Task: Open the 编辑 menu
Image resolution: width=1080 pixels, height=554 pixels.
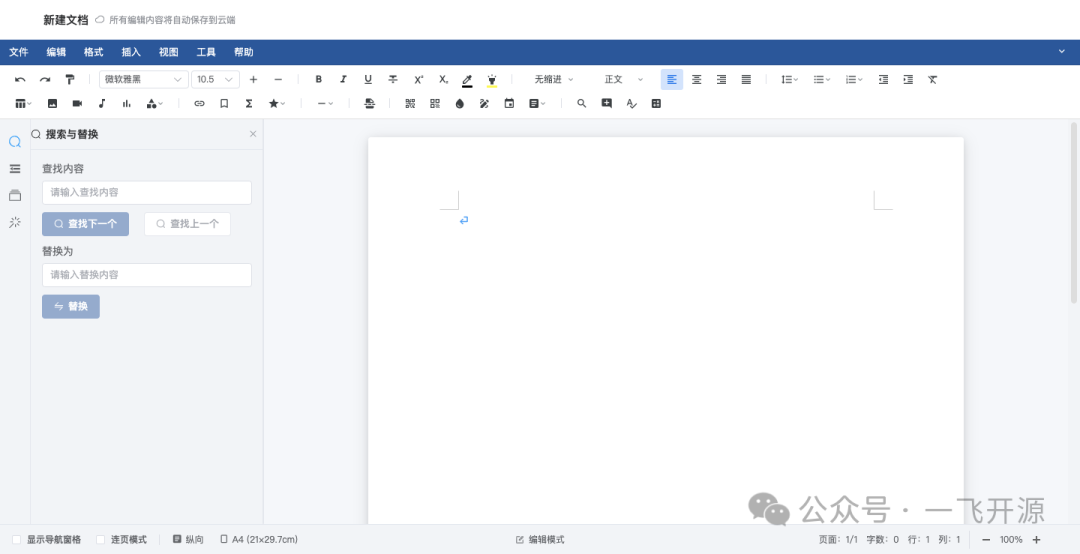Action: point(56,52)
